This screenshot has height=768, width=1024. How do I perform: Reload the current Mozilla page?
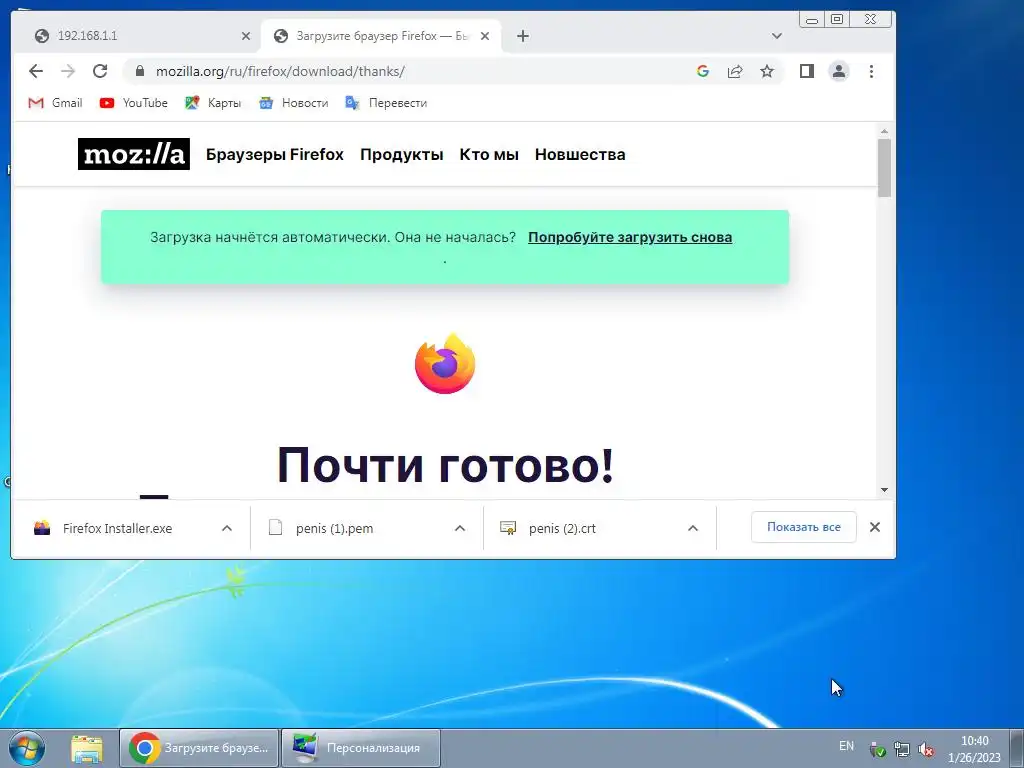click(x=100, y=71)
